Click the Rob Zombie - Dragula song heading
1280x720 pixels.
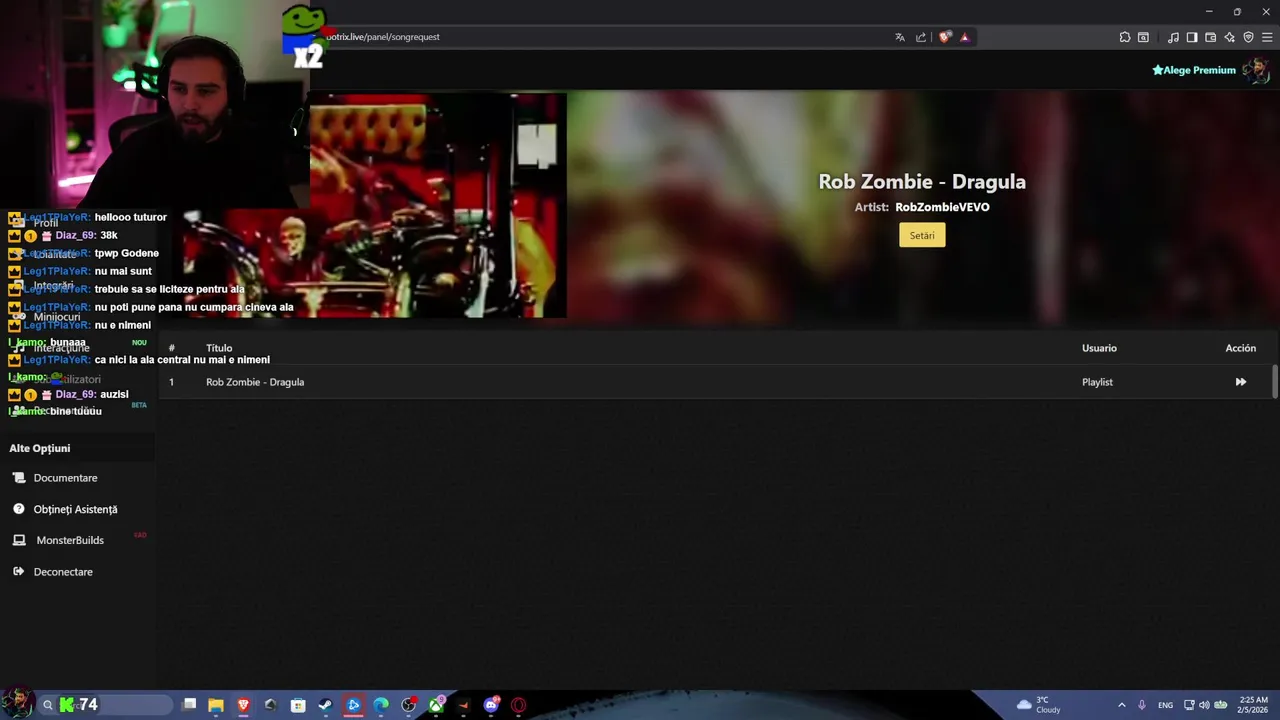[922, 182]
